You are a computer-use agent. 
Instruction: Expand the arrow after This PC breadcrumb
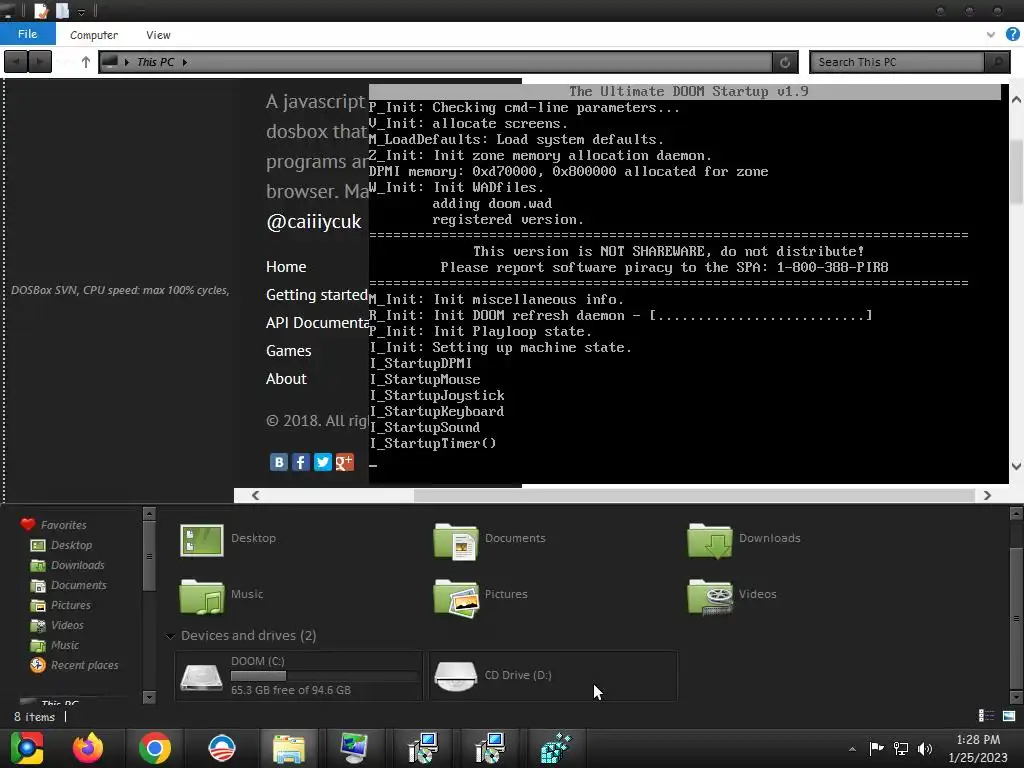pos(185,62)
